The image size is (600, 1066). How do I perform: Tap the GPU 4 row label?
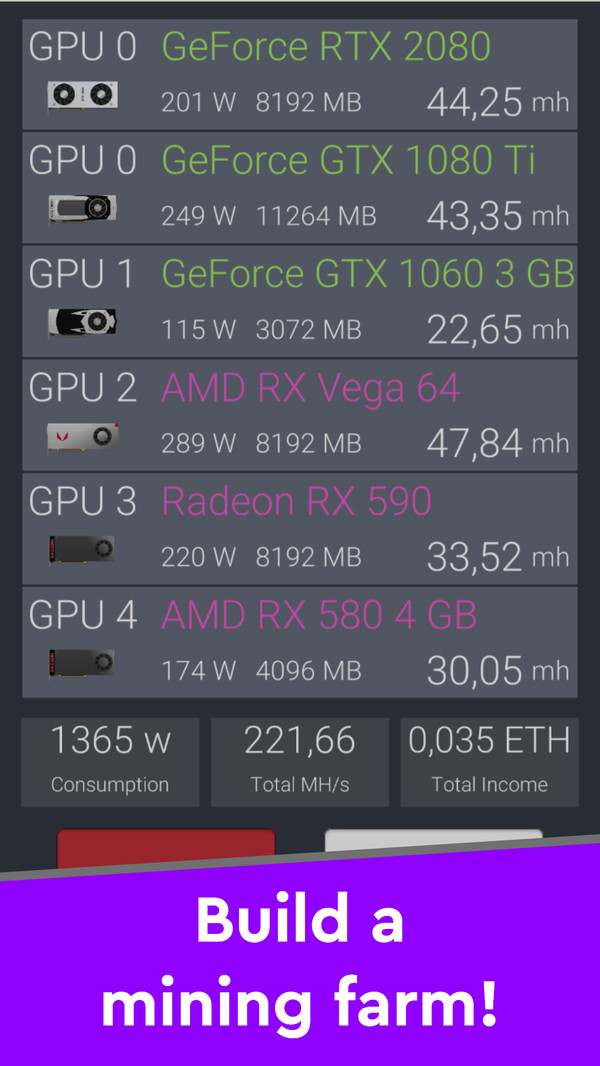(x=82, y=615)
